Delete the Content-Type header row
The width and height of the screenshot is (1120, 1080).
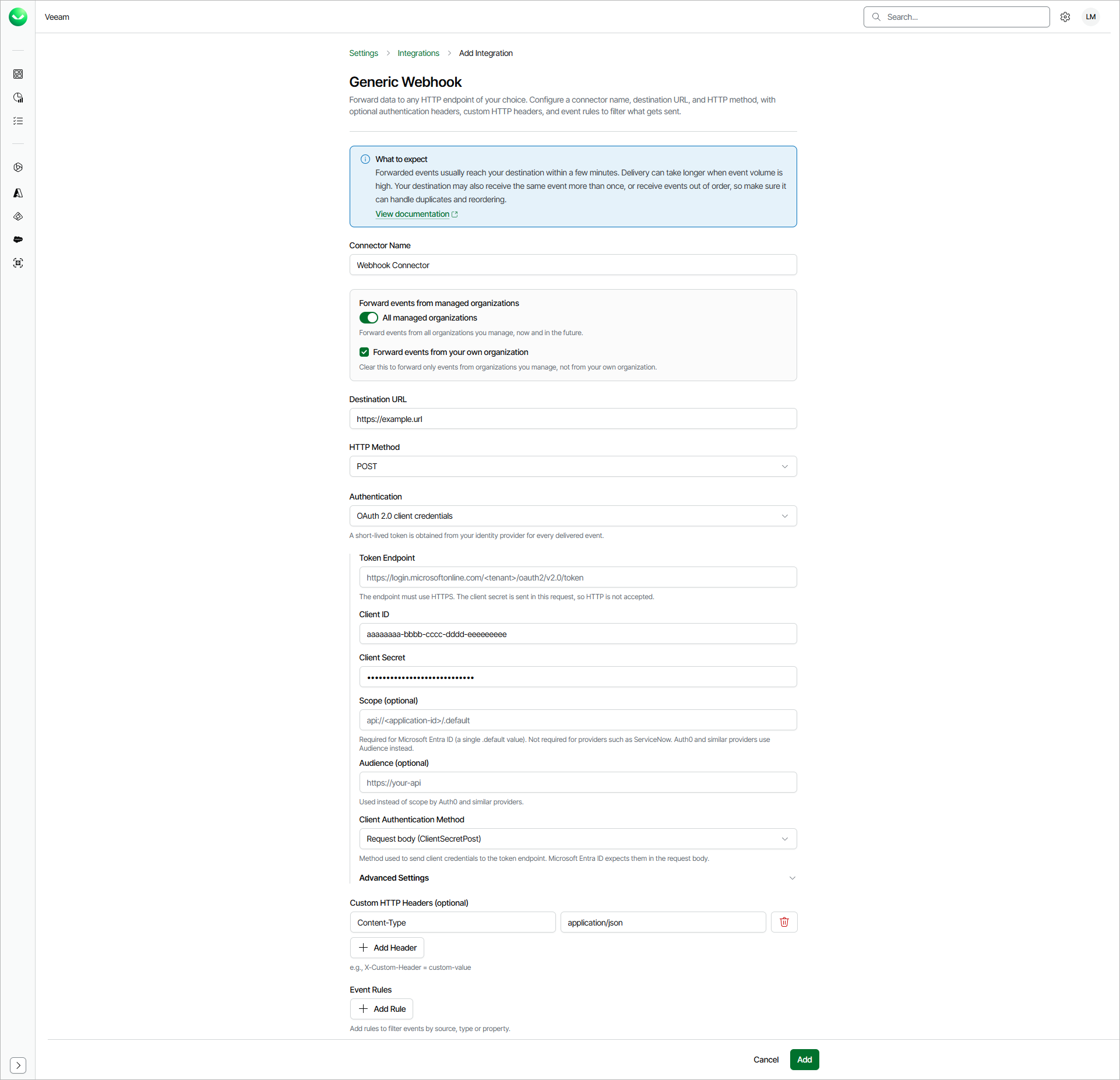pyautogui.click(x=784, y=922)
